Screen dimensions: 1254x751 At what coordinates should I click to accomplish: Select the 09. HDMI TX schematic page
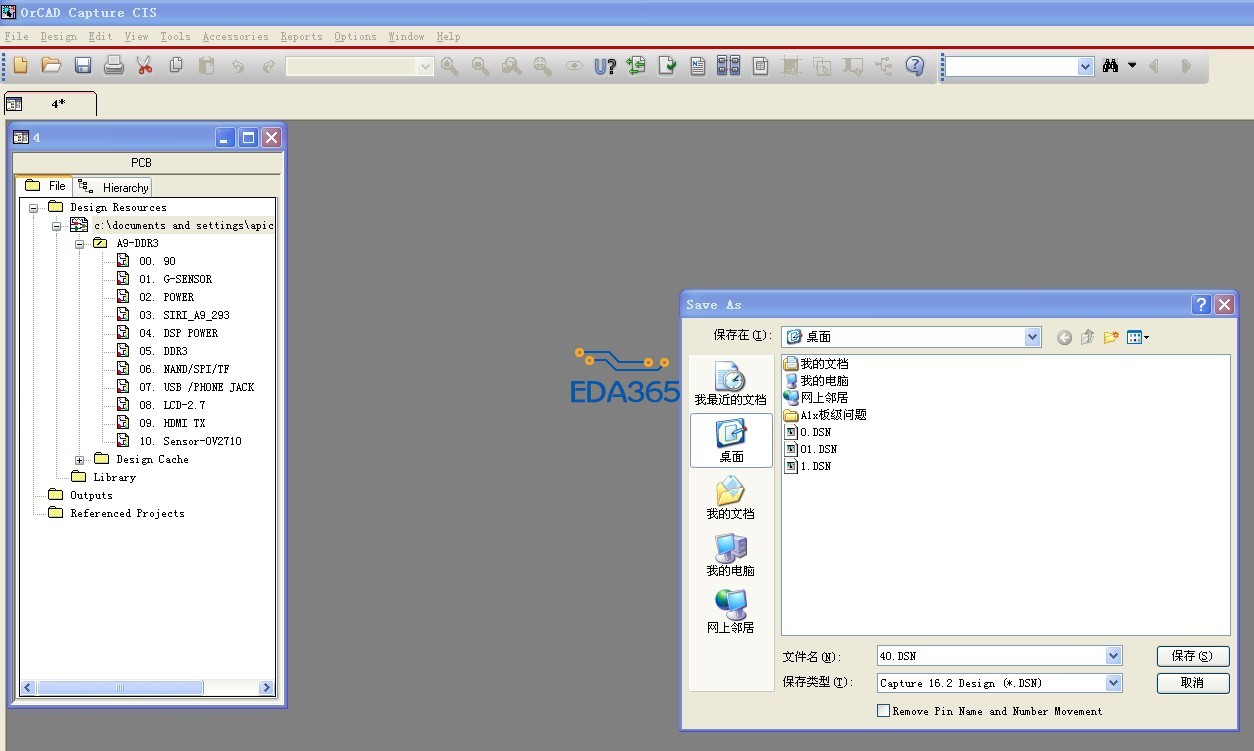point(172,423)
